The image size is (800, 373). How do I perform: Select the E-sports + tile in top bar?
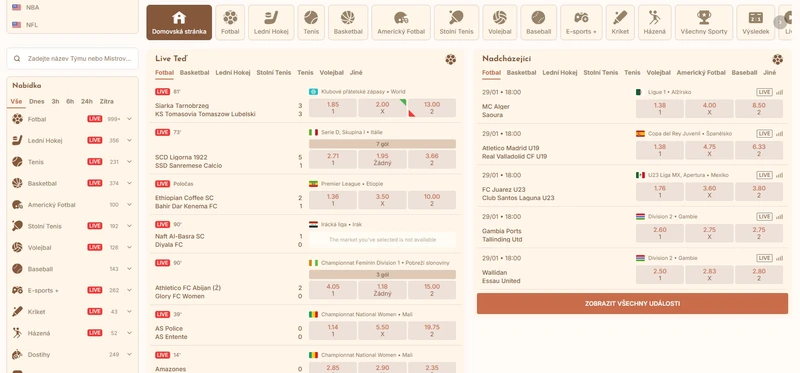[x=581, y=22]
